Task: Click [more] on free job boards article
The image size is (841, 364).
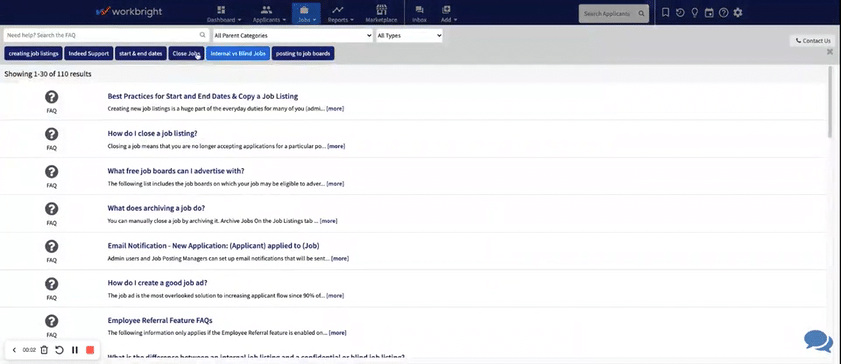Action: pos(335,184)
